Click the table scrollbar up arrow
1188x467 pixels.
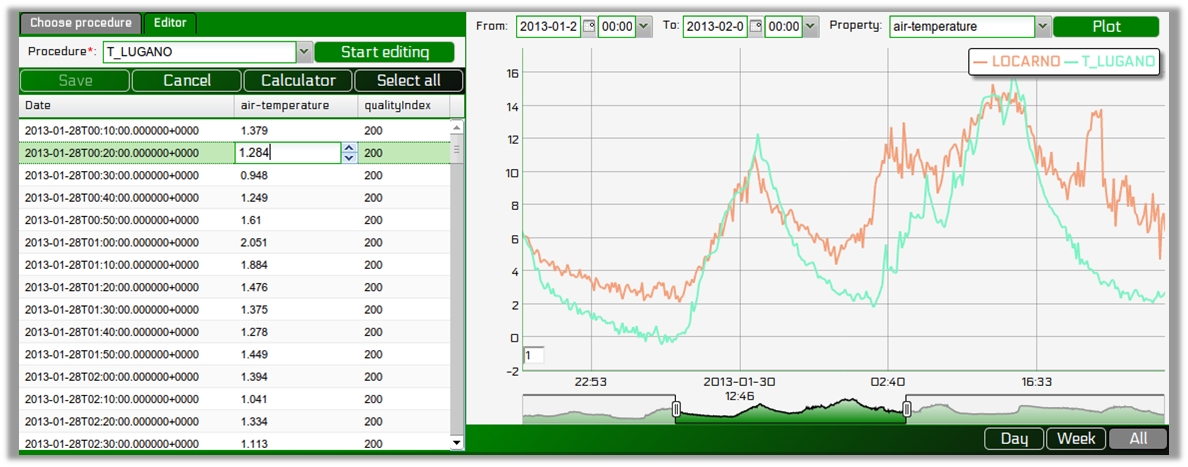pyautogui.click(x=458, y=127)
